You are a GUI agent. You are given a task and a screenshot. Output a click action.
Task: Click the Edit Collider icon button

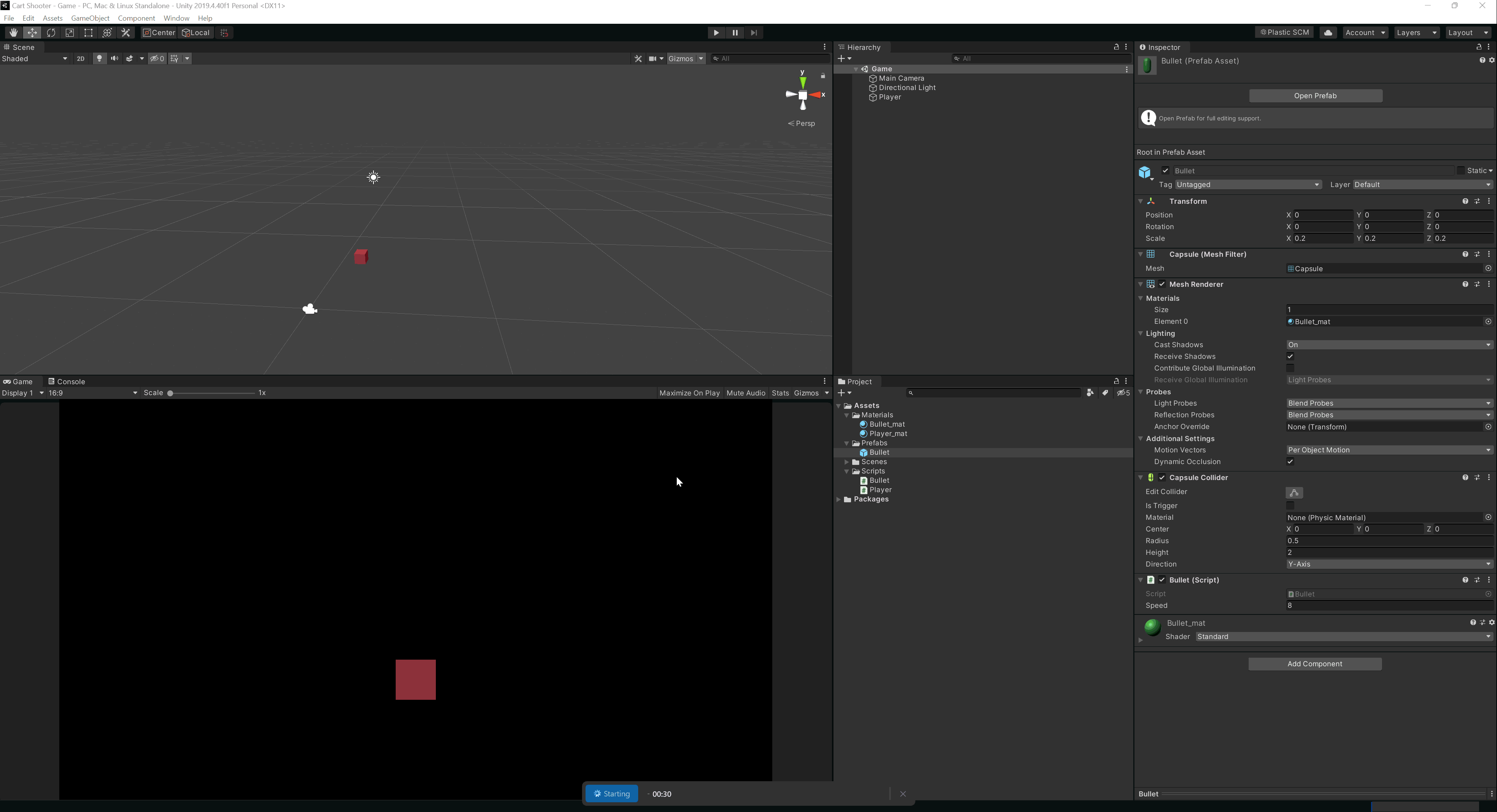tap(1294, 493)
